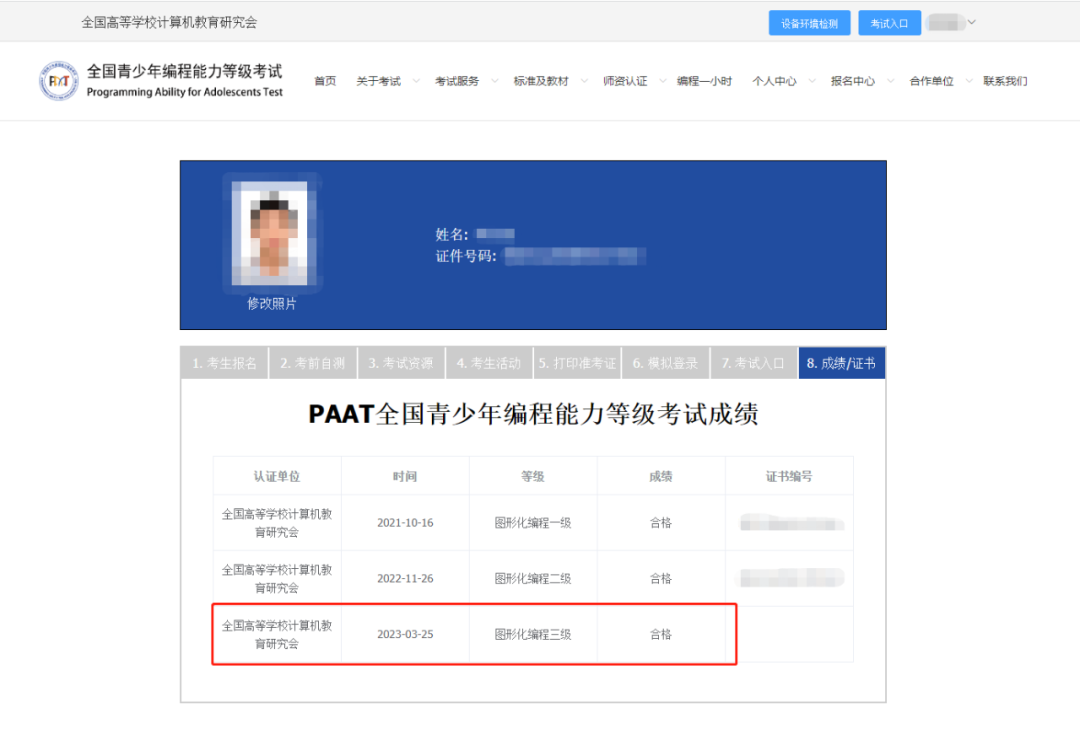Switch to the 3.考试资源 tab
Image resolution: width=1080 pixels, height=747 pixels.
pos(401,362)
